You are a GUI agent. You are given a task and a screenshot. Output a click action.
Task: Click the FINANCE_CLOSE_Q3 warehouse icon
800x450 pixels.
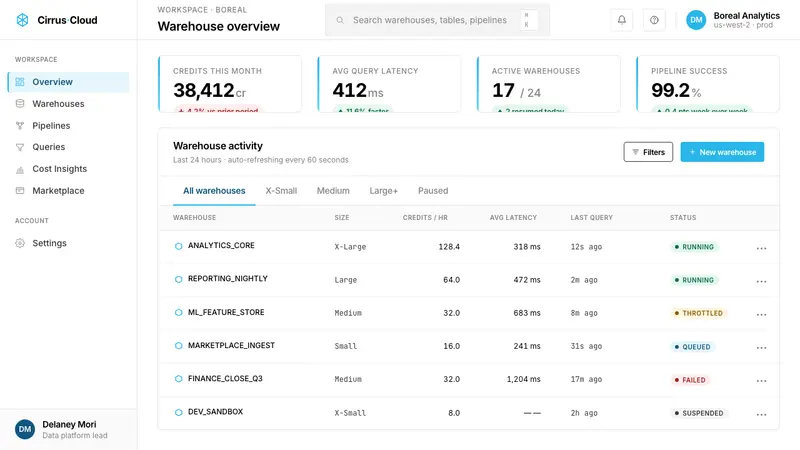(x=178, y=379)
